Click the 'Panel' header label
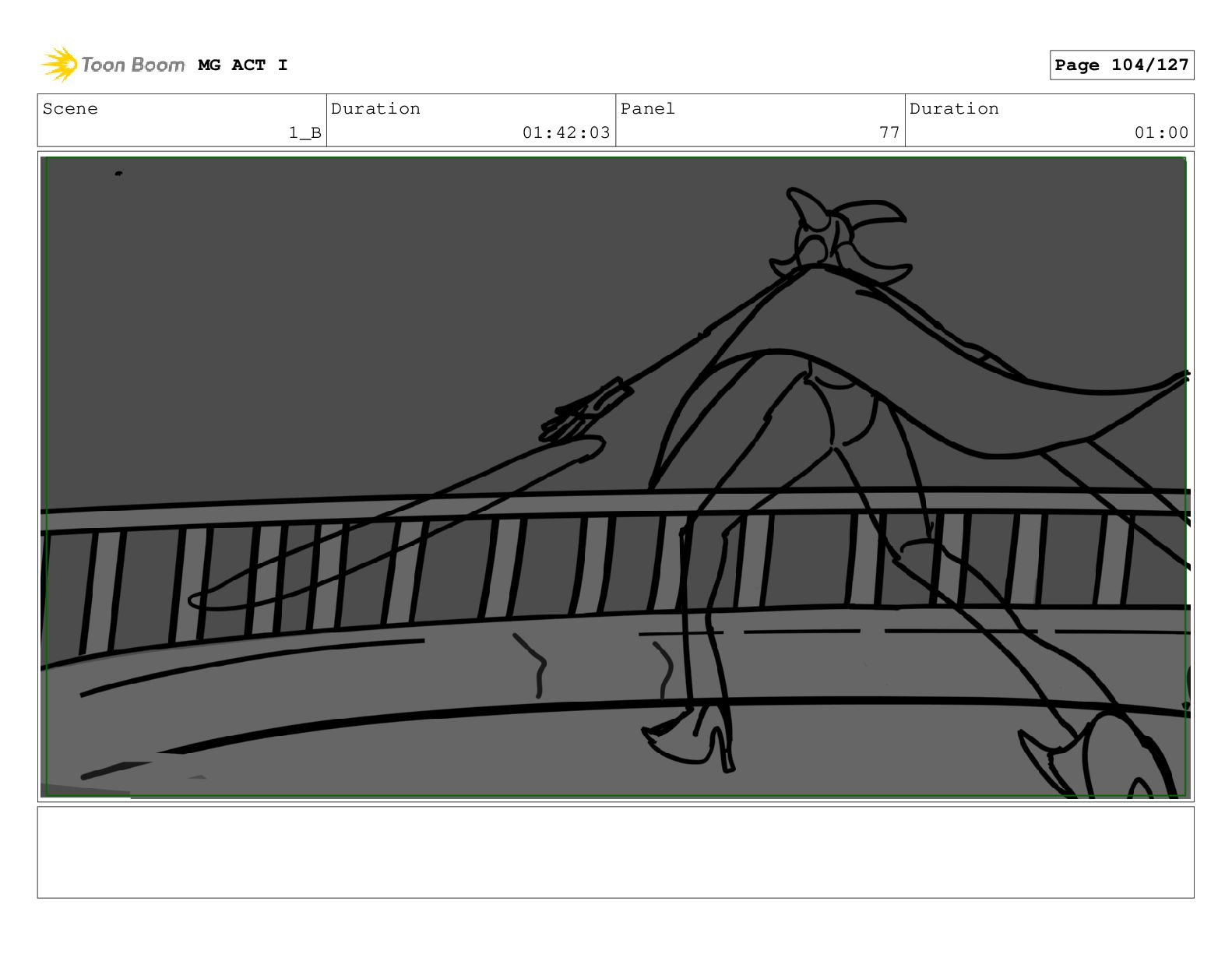This screenshot has width=1232, height=954. coord(648,109)
